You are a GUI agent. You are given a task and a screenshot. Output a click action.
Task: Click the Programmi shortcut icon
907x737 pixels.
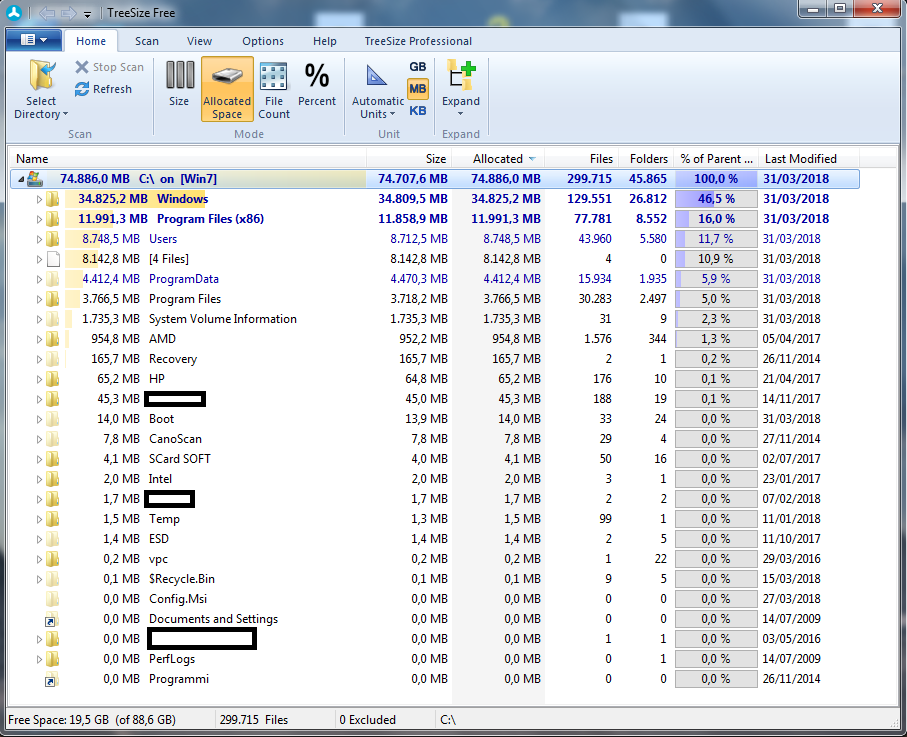click(x=52, y=679)
